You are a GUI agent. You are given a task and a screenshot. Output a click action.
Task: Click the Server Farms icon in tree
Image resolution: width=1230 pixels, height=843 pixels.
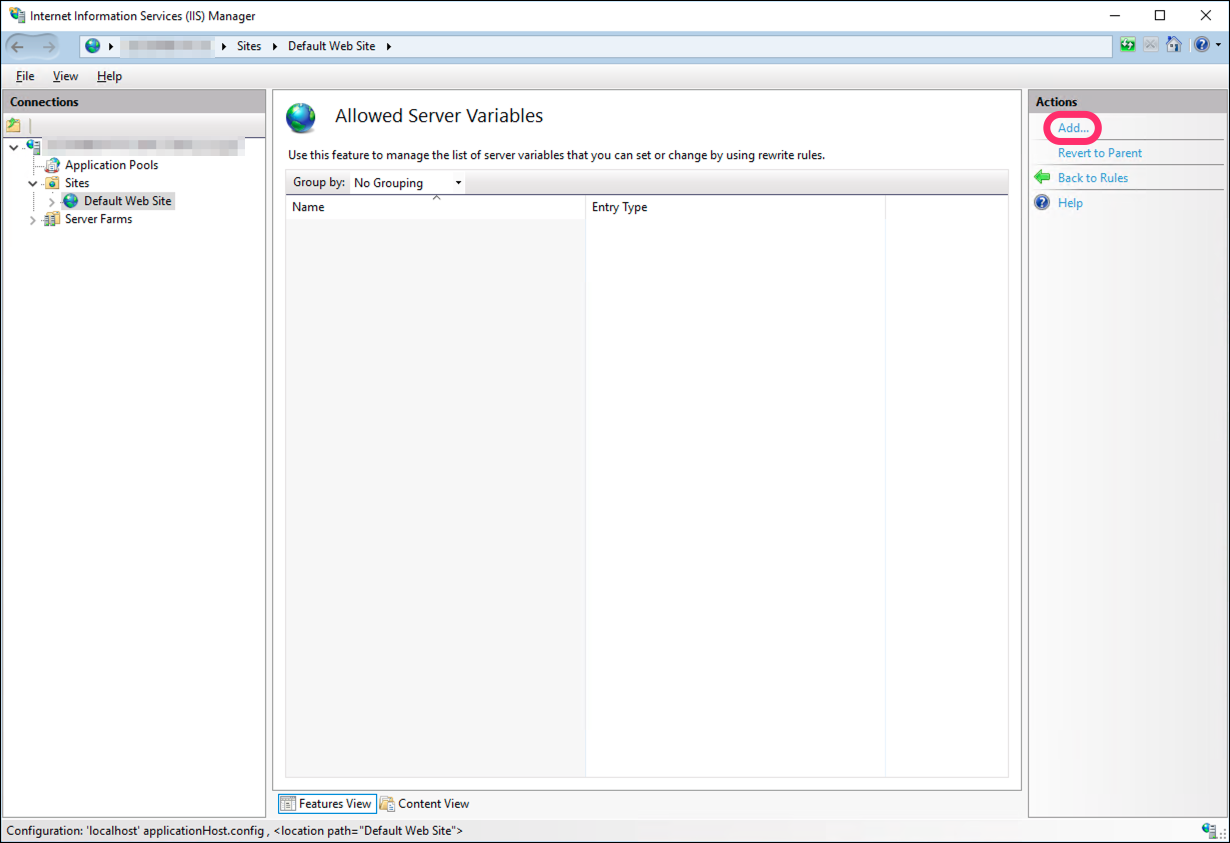(52, 219)
